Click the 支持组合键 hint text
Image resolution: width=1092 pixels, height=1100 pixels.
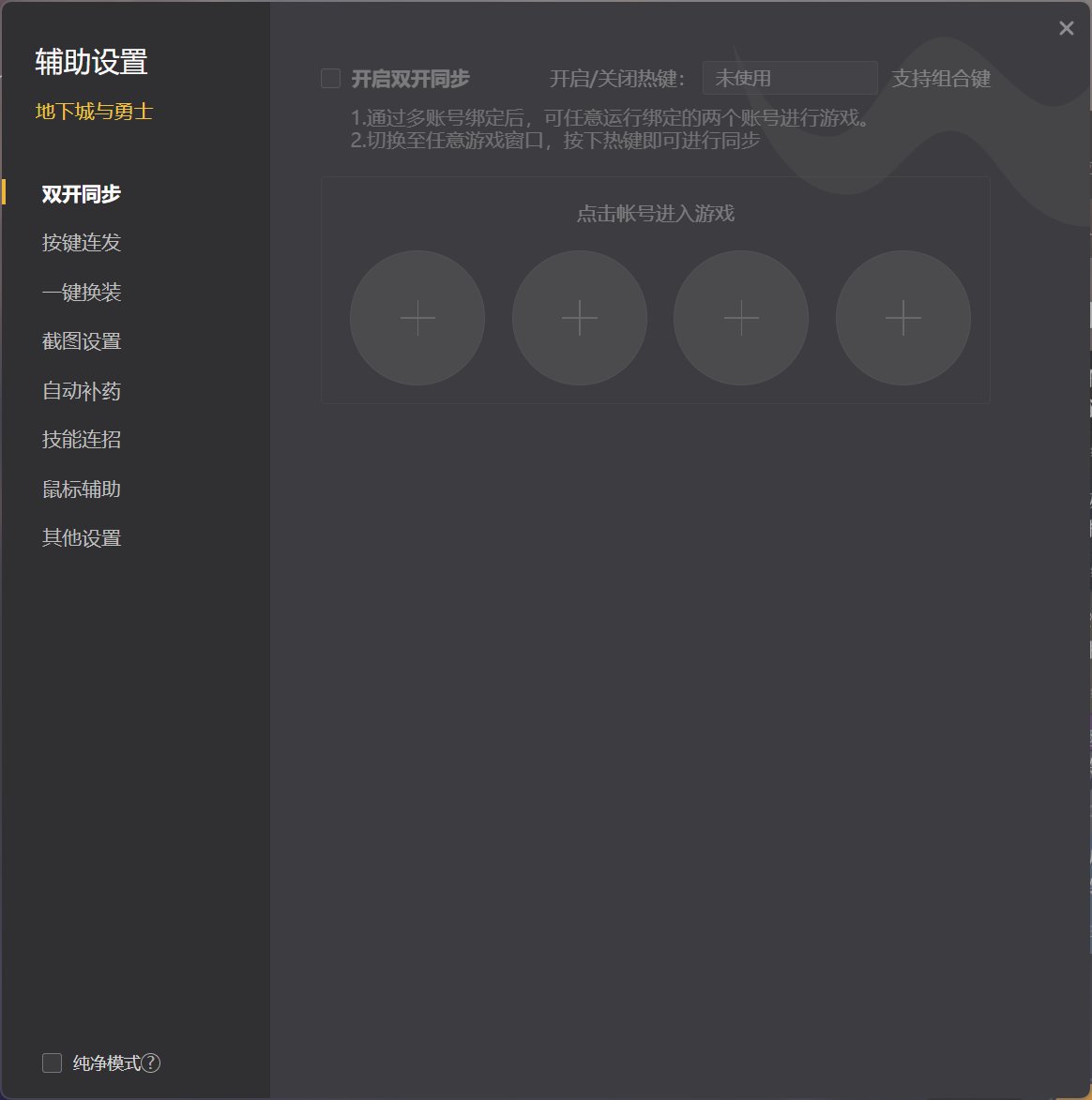click(x=941, y=79)
